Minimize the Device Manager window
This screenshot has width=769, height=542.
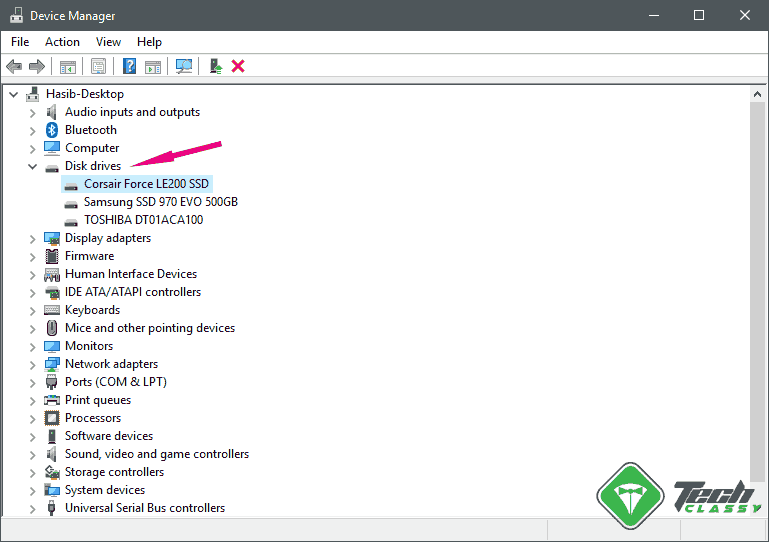point(654,15)
